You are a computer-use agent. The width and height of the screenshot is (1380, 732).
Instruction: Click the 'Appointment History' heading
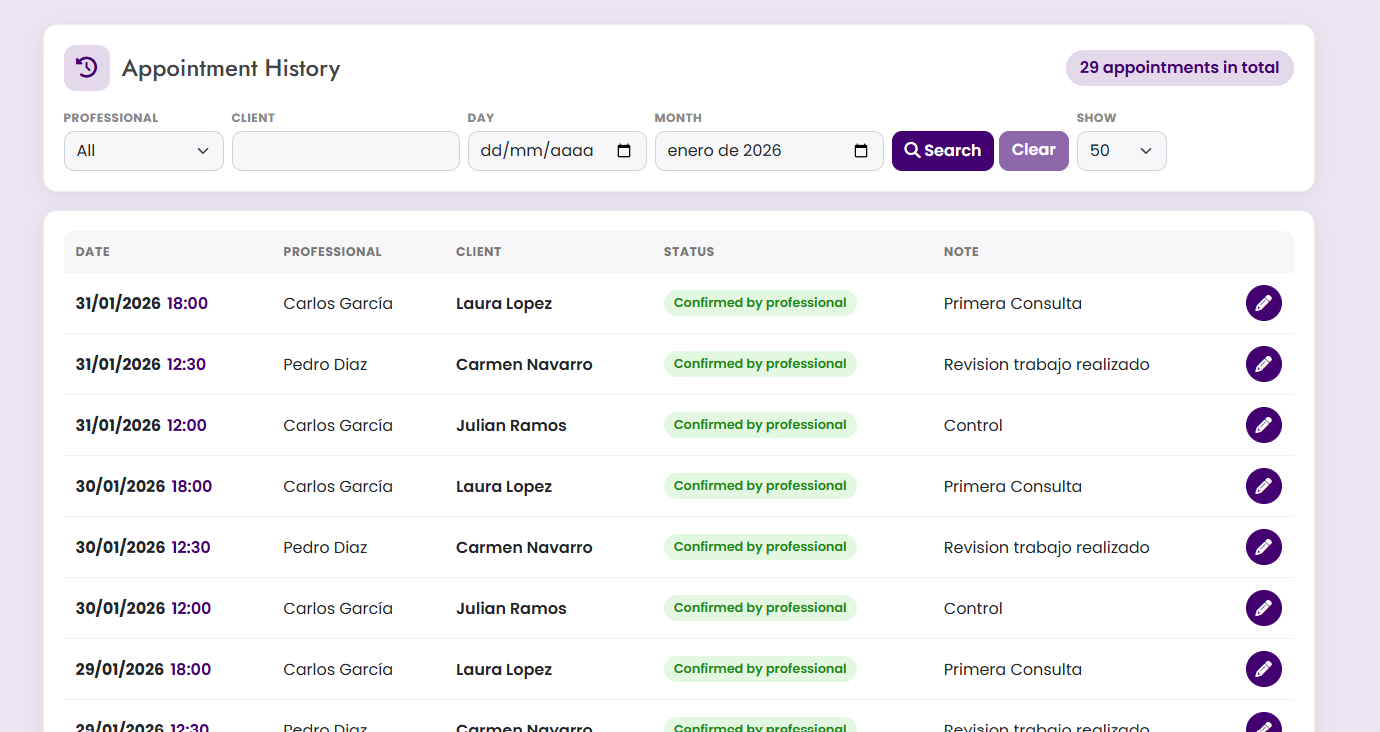pos(231,68)
